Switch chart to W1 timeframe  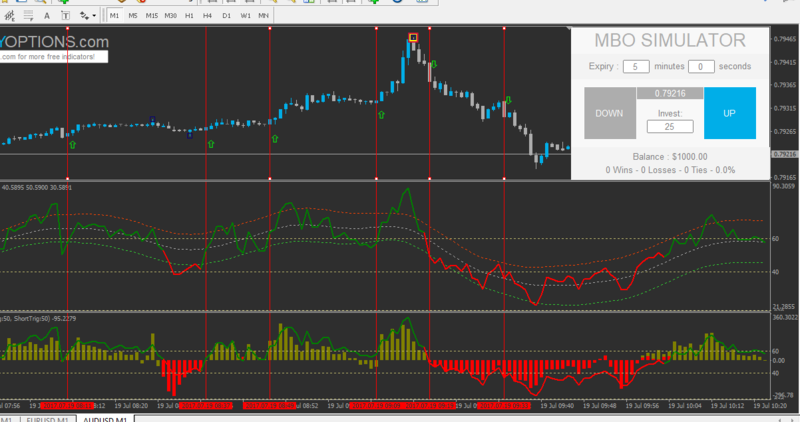(x=245, y=16)
